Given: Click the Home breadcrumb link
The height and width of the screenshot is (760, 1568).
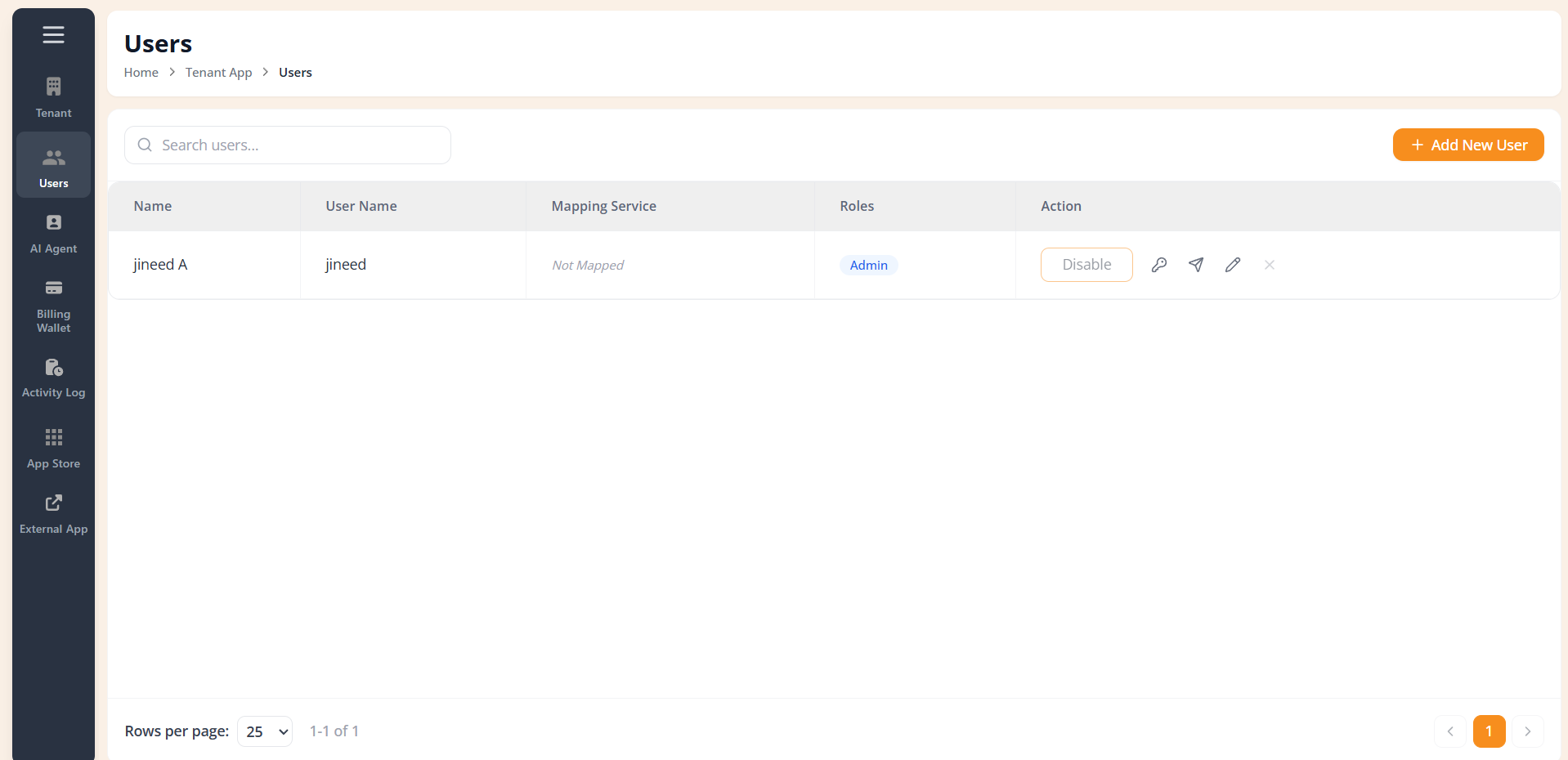Looking at the screenshot, I should tap(141, 73).
